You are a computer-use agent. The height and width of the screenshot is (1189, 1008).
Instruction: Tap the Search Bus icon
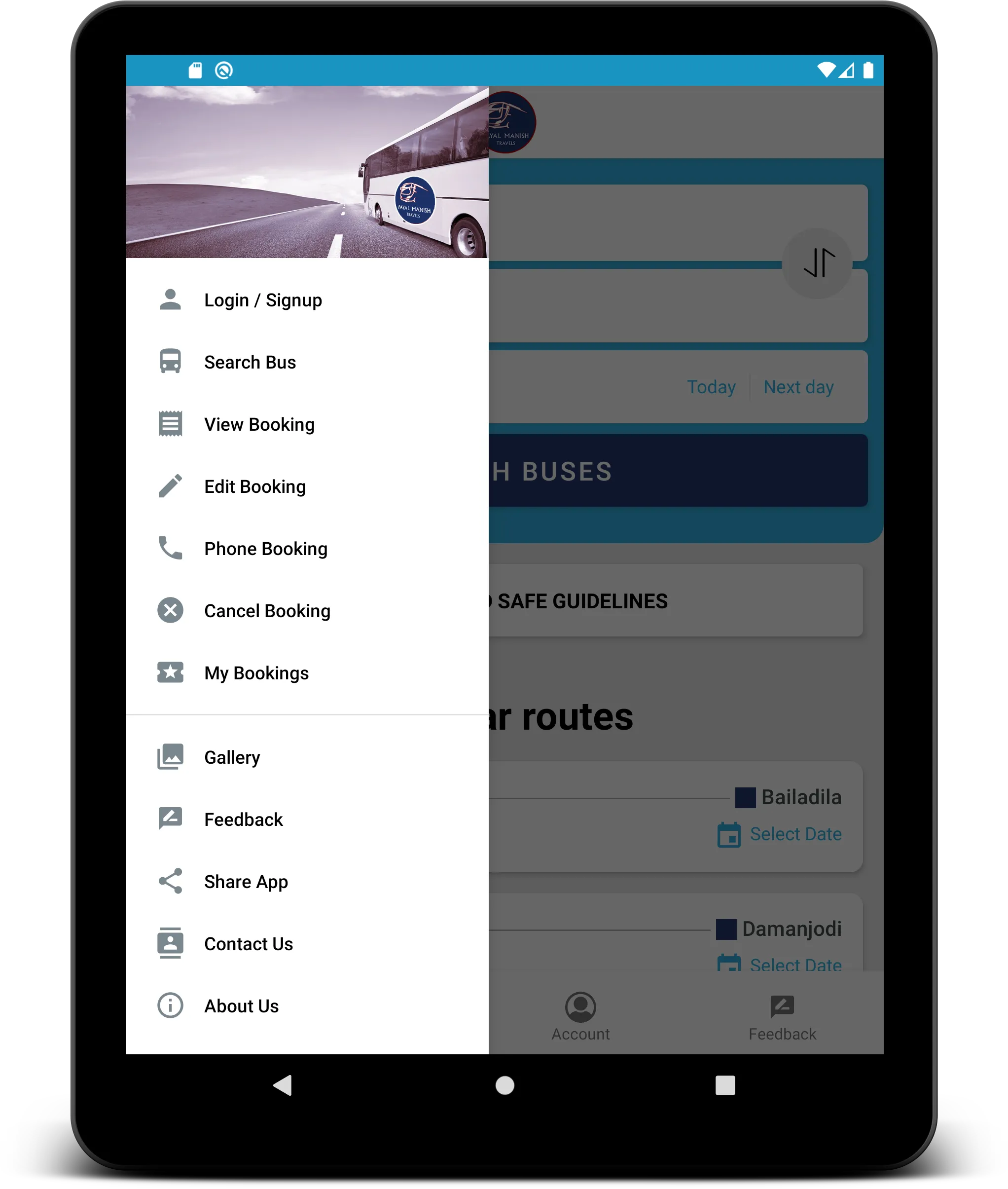click(x=171, y=361)
